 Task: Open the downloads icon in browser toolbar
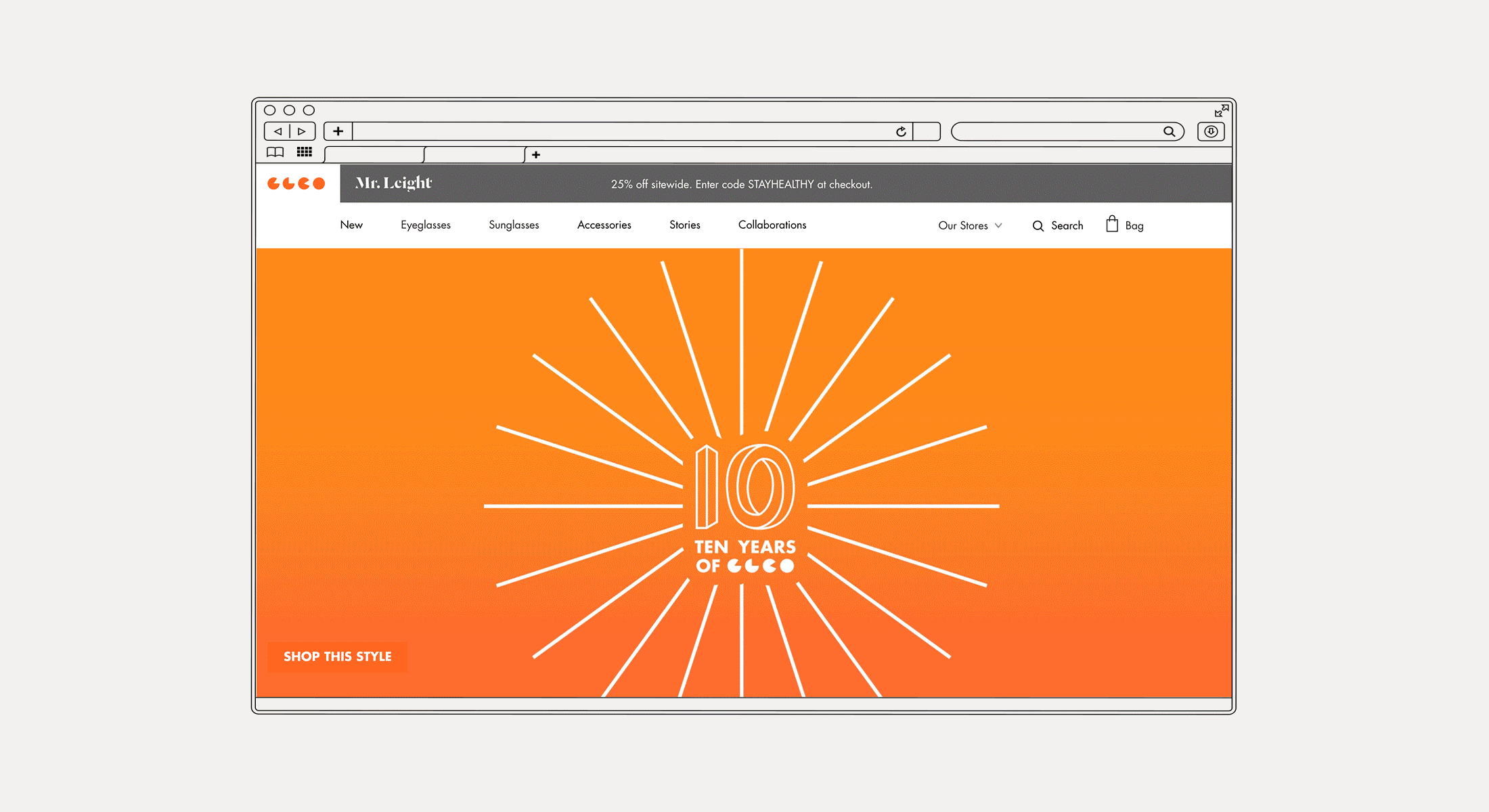(x=1211, y=131)
